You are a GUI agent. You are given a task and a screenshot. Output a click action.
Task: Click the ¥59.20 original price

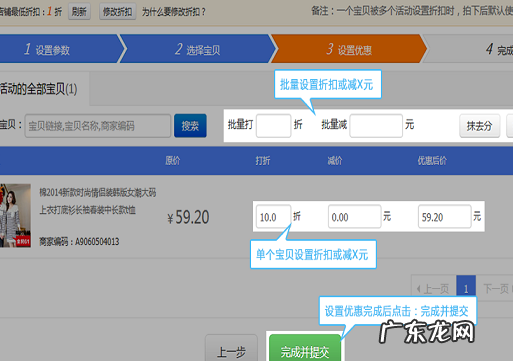tap(188, 217)
